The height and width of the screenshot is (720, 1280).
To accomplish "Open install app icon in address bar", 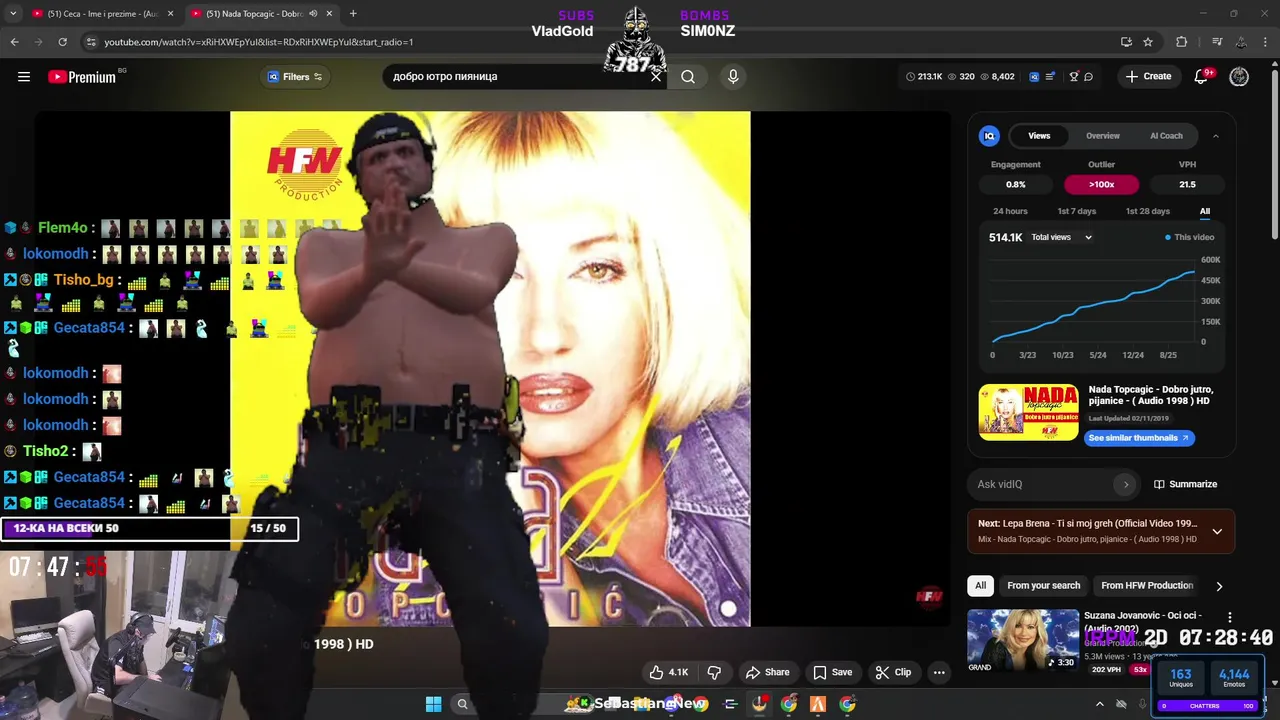I will (x=1126, y=42).
